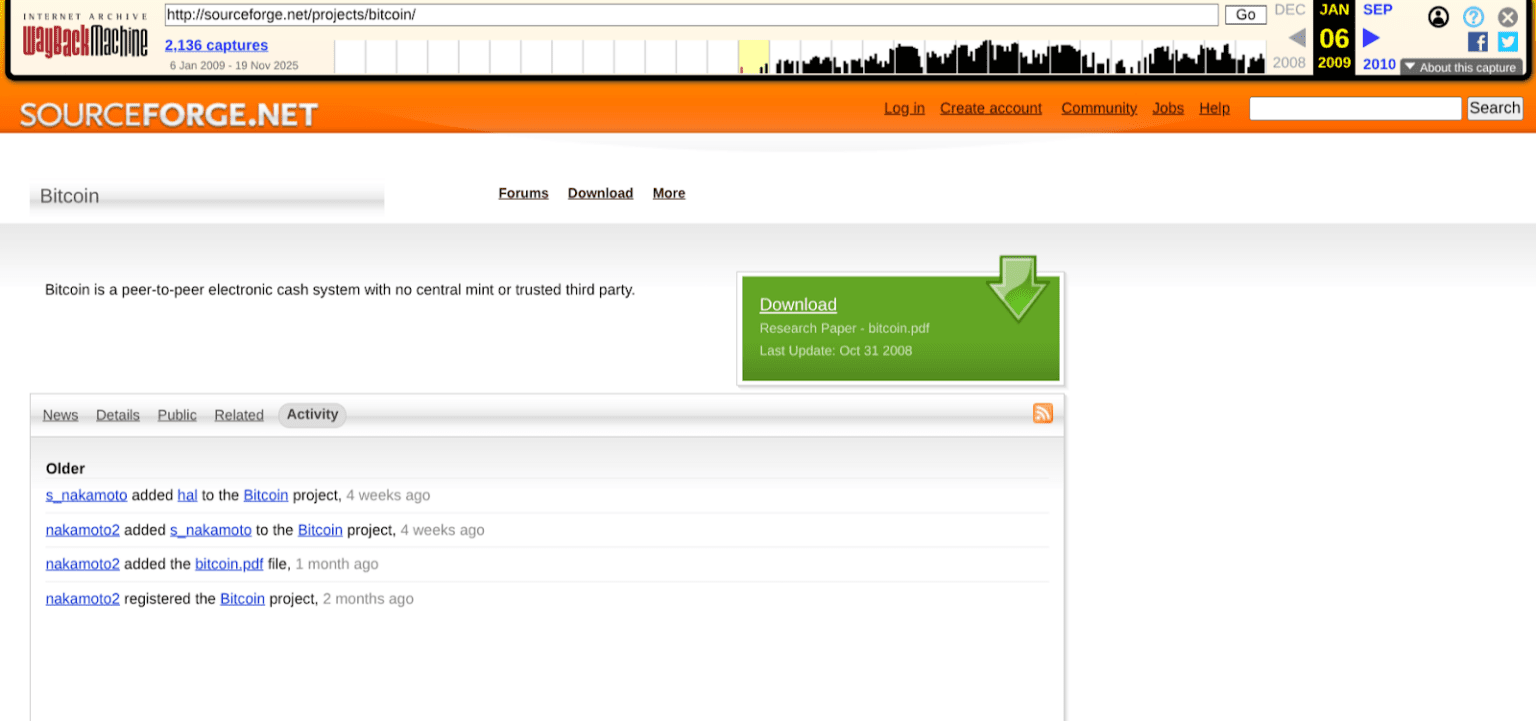
Task: Click the green download arrow graphic
Action: (1018, 292)
